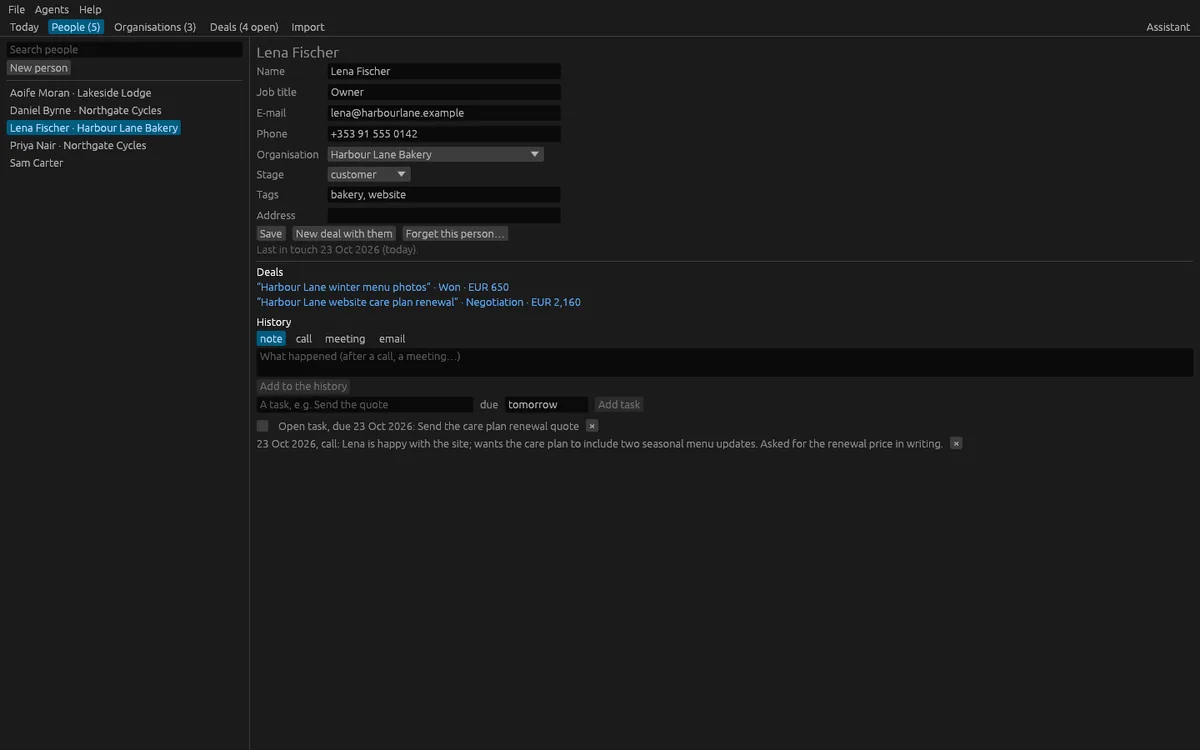Select the note history type

coord(271,339)
